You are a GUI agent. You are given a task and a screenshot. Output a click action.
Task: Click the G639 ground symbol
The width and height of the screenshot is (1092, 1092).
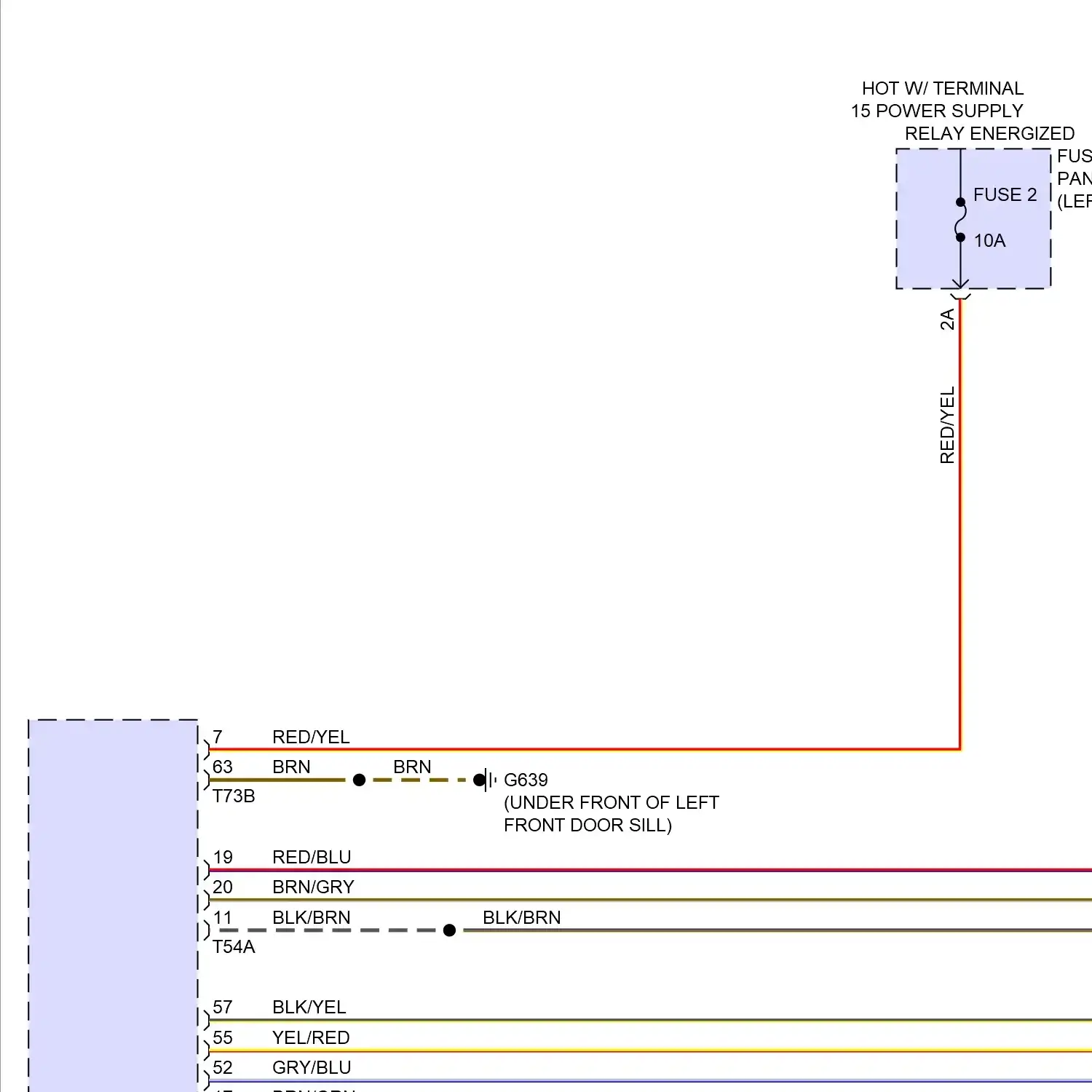click(x=486, y=780)
